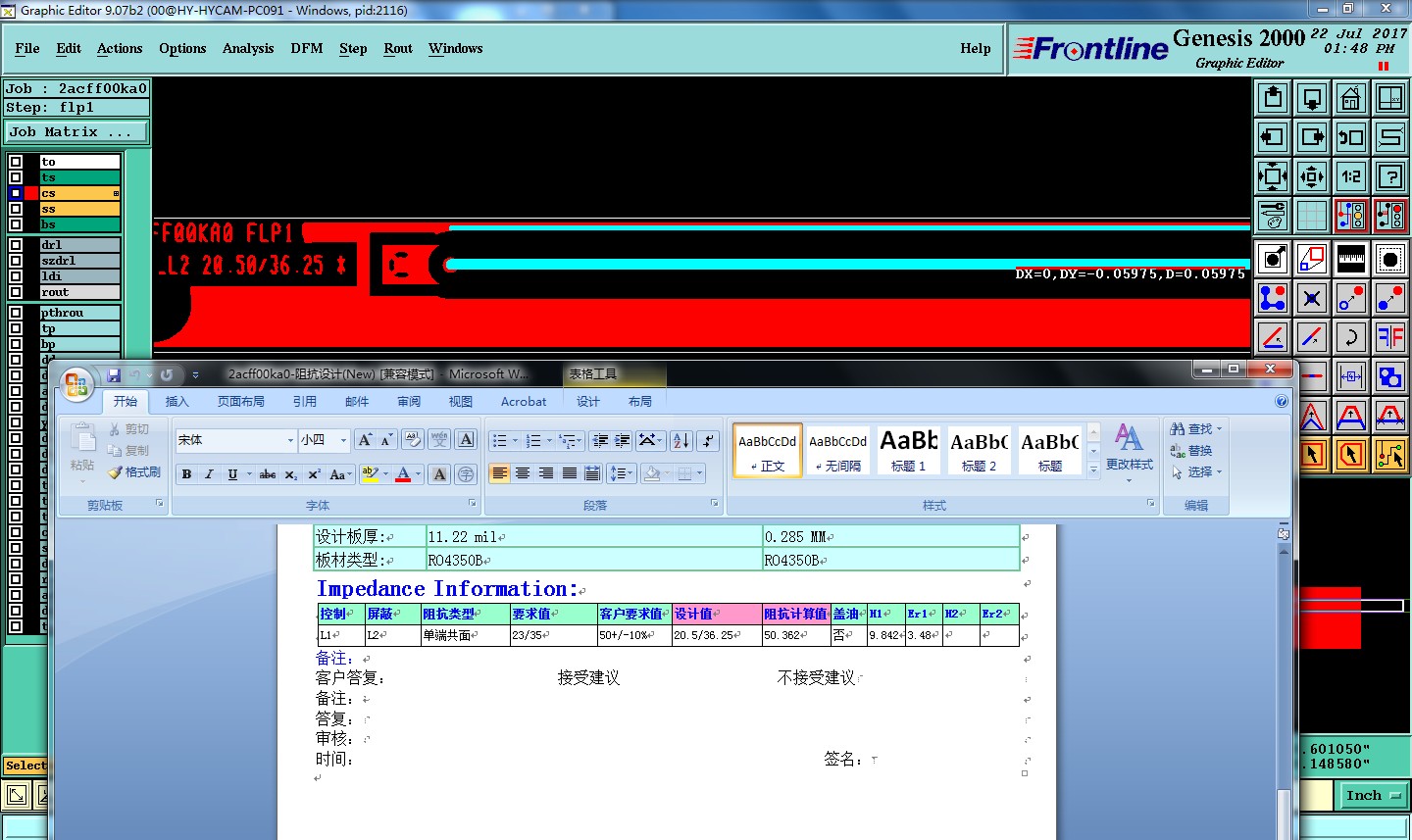Click the sort A-Z icon in Word
1412x840 pixels.
(681, 441)
